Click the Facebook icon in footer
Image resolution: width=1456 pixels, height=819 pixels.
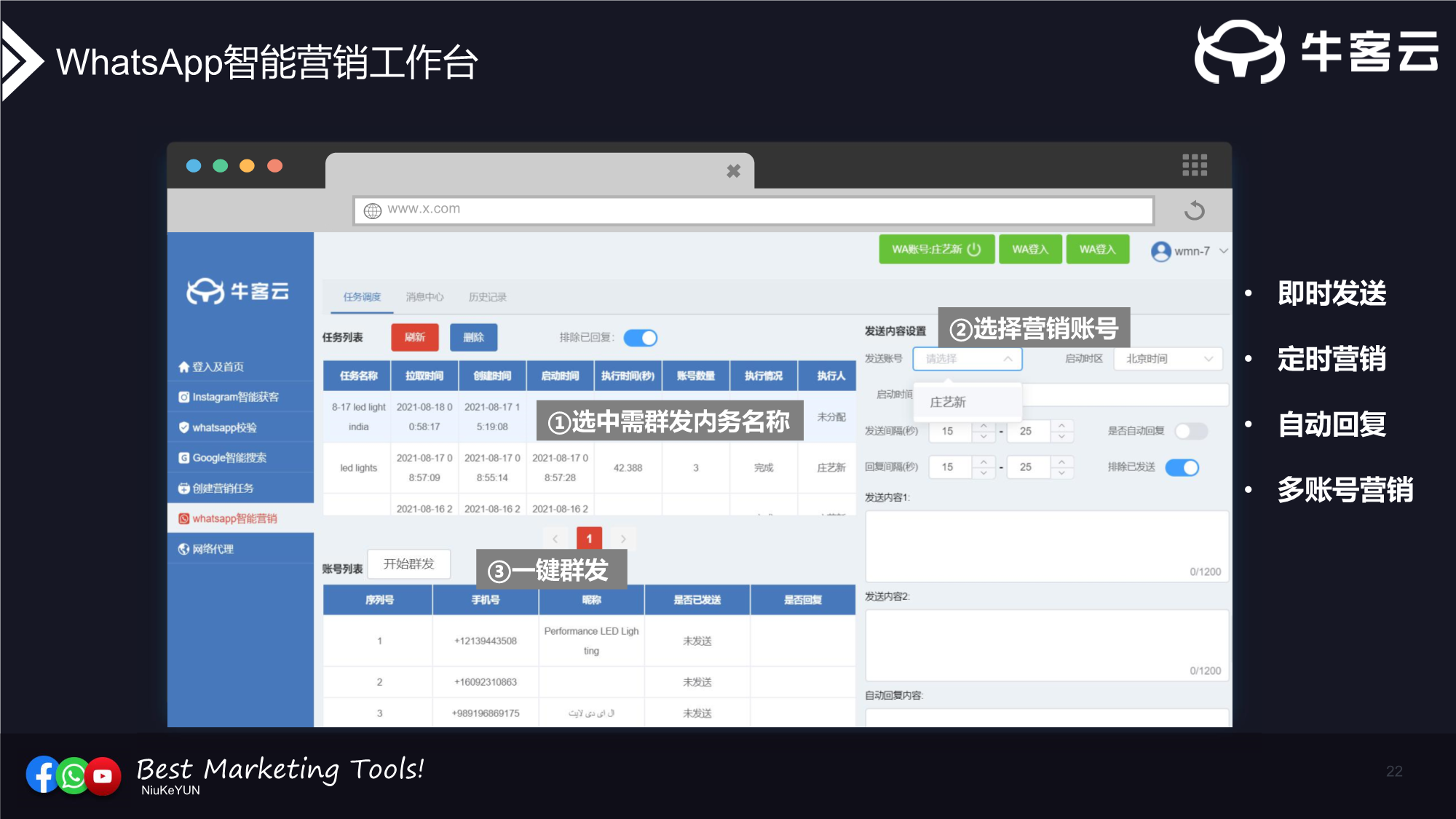(43, 775)
